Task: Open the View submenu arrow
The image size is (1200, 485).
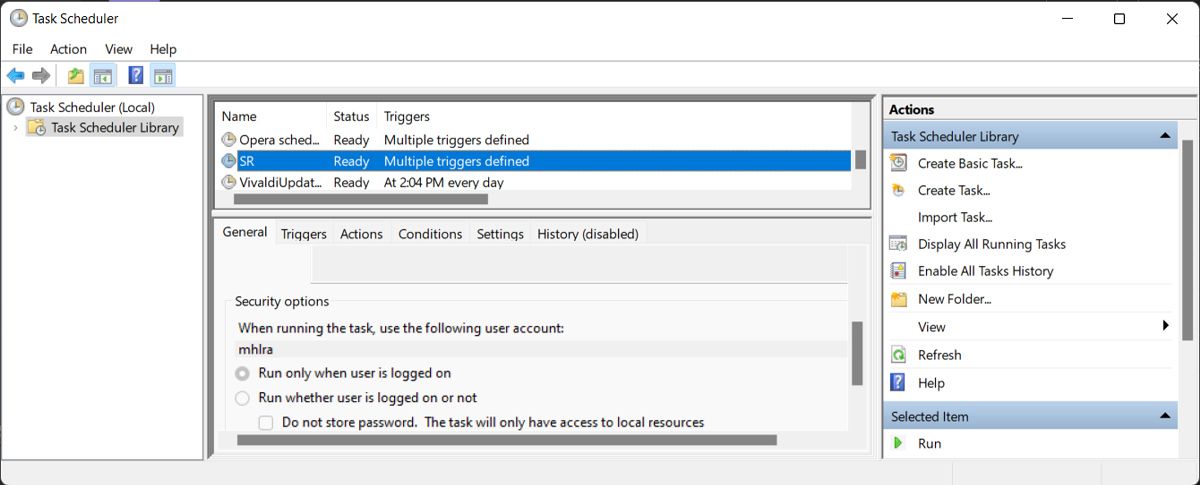Action: coord(1166,326)
